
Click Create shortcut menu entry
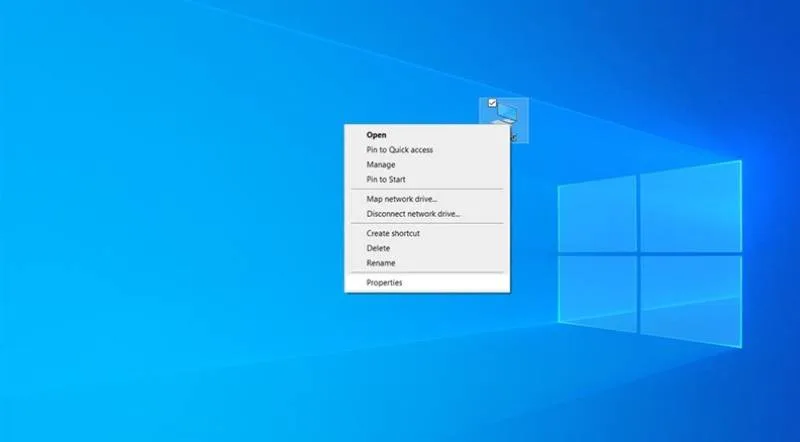tap(427, 233)
